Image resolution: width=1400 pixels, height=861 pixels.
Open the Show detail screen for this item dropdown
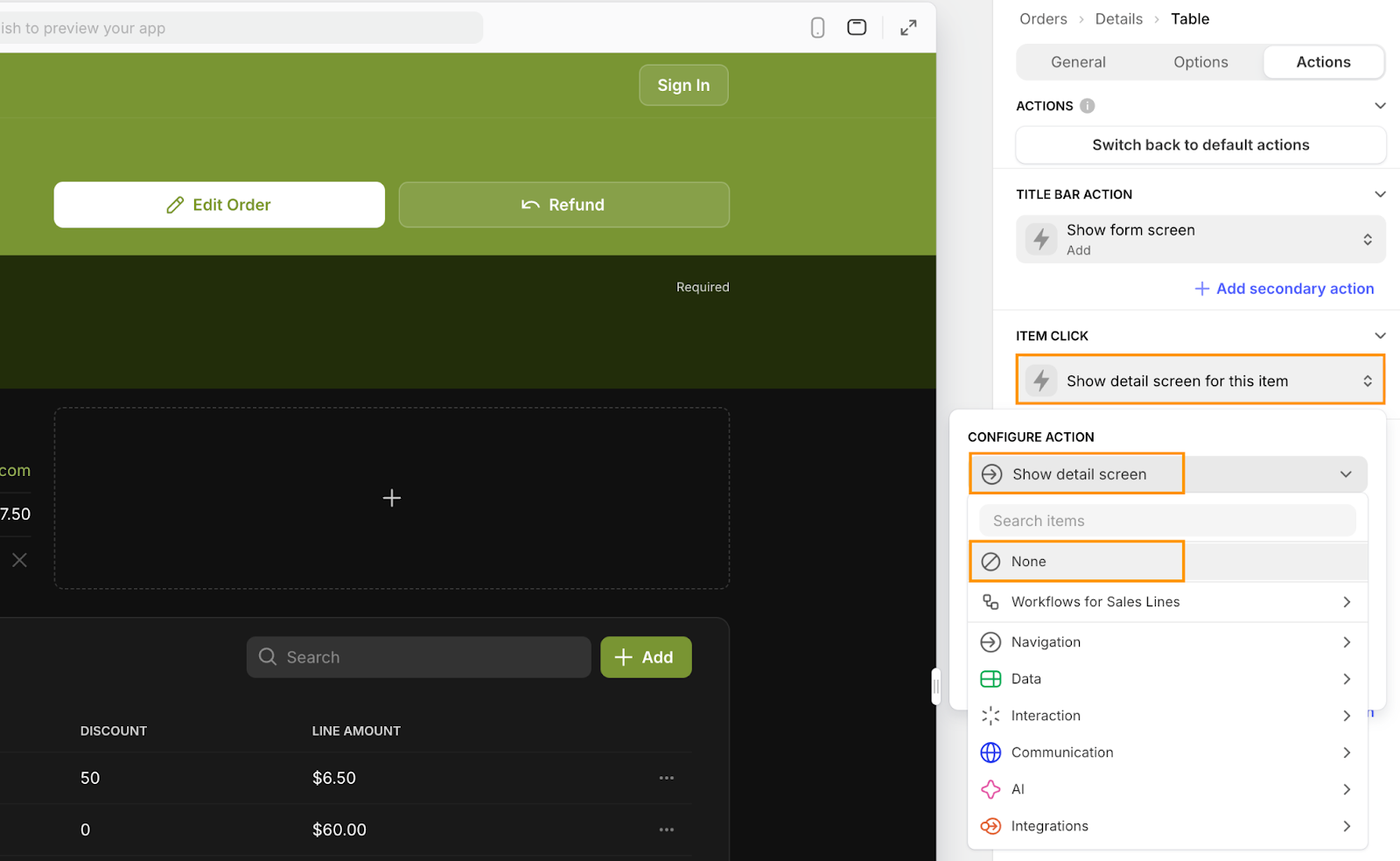pyautogui.click(x=1200, y=380)
